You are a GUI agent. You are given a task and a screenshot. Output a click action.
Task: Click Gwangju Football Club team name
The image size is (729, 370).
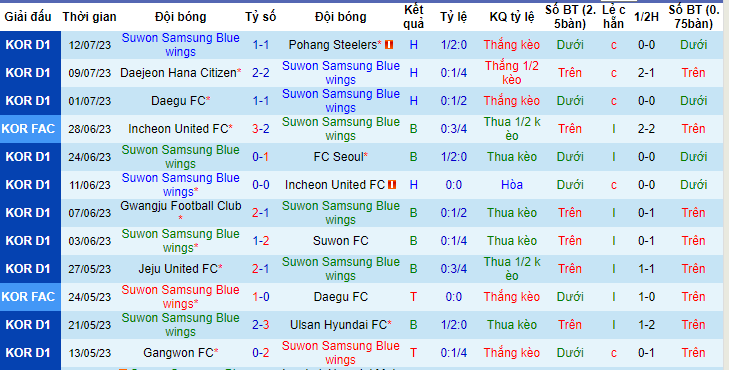click(x=181, y=206)
